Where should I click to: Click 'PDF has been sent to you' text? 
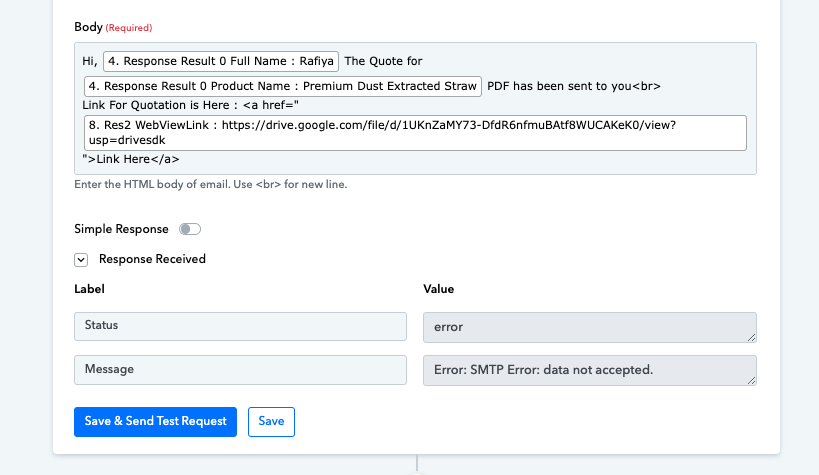tap(559, 86)
